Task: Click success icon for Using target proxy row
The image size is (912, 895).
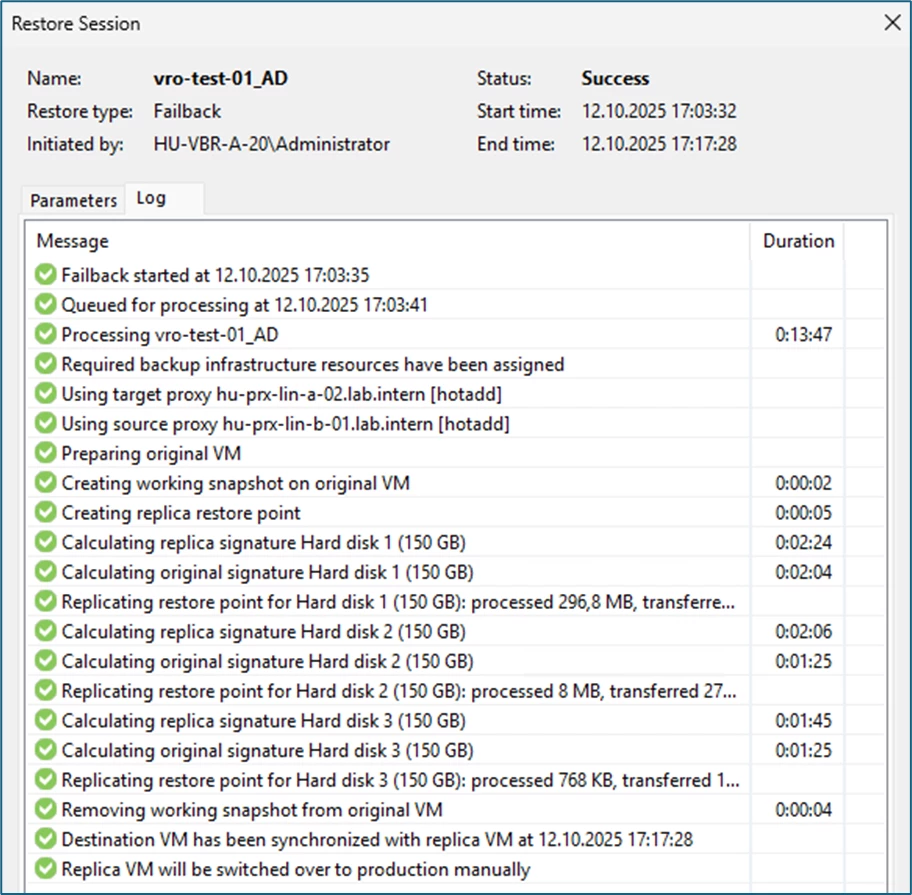Action: pyautogui.click(x=45, y=394)
